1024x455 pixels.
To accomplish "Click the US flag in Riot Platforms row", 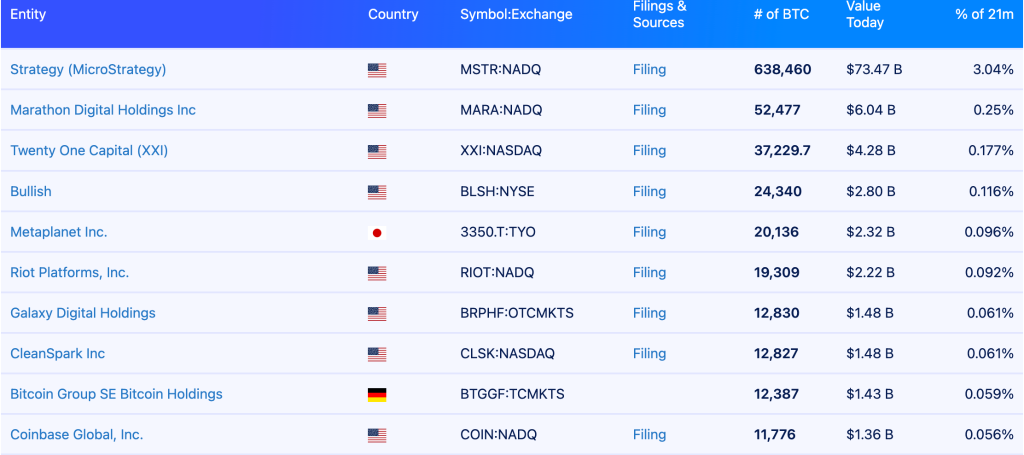I will (x=377, y=273).
